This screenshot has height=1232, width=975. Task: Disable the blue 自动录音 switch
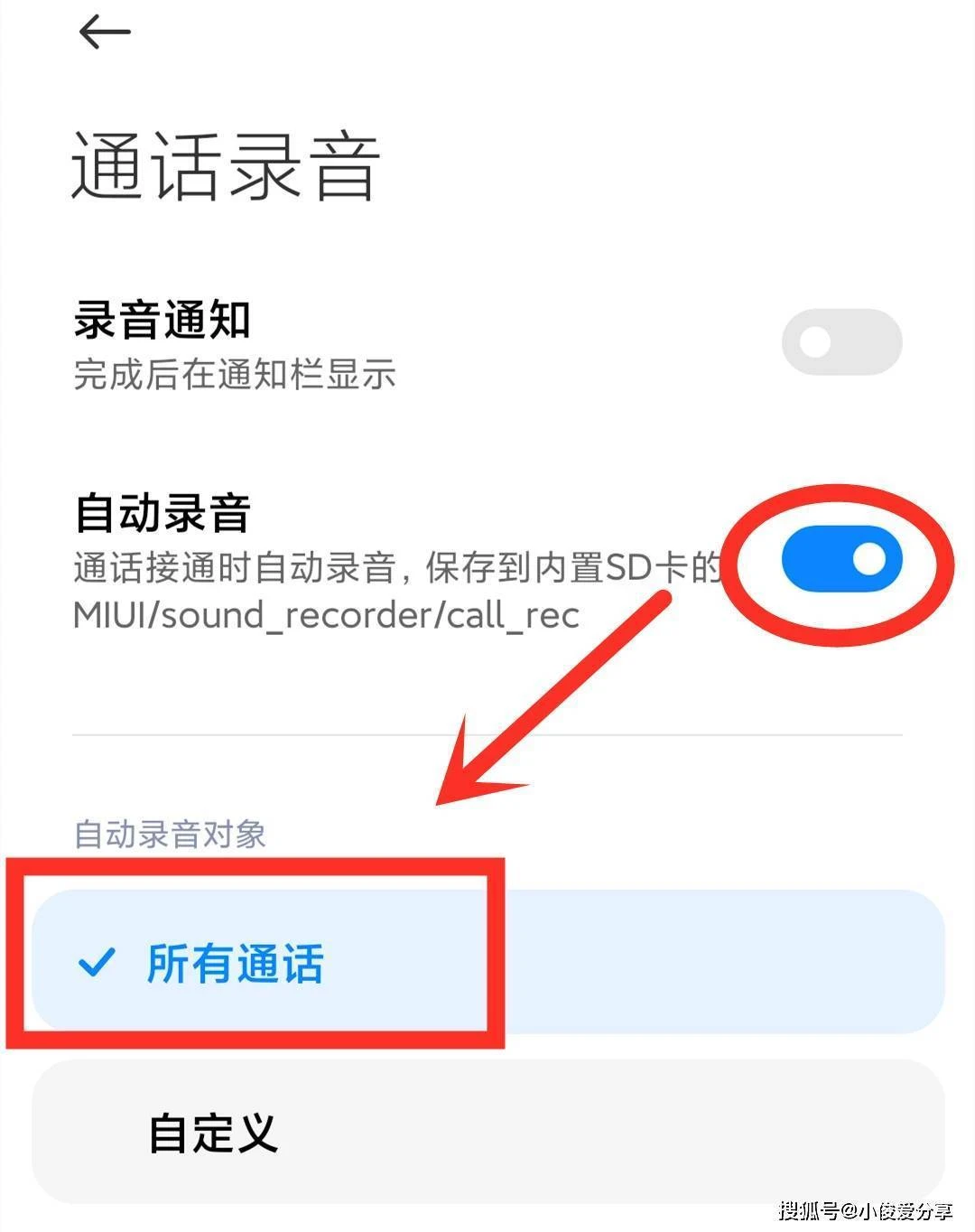pos(841,559)
